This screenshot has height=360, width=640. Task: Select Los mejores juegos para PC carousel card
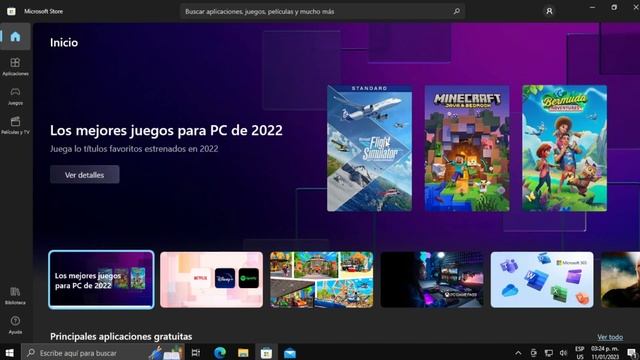(101, 280)
